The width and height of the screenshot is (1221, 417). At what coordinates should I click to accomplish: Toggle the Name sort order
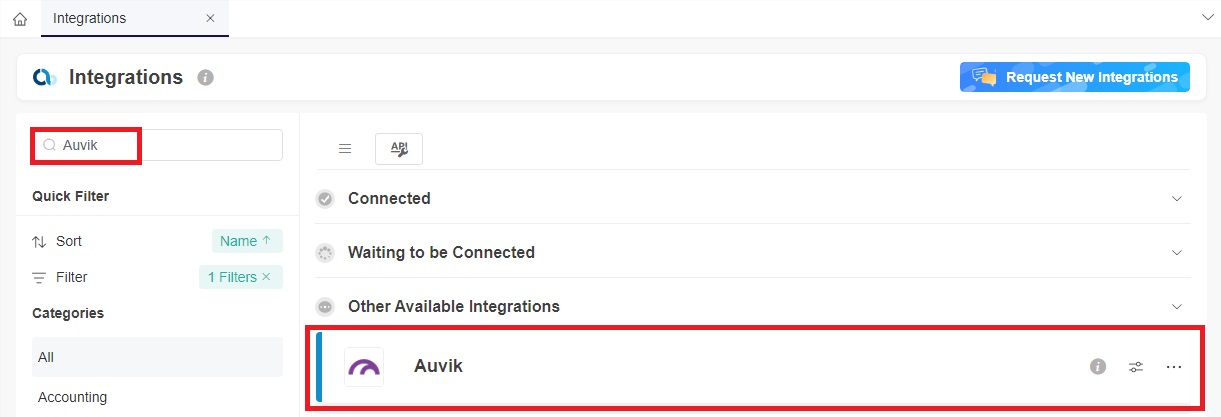[246, 241]
